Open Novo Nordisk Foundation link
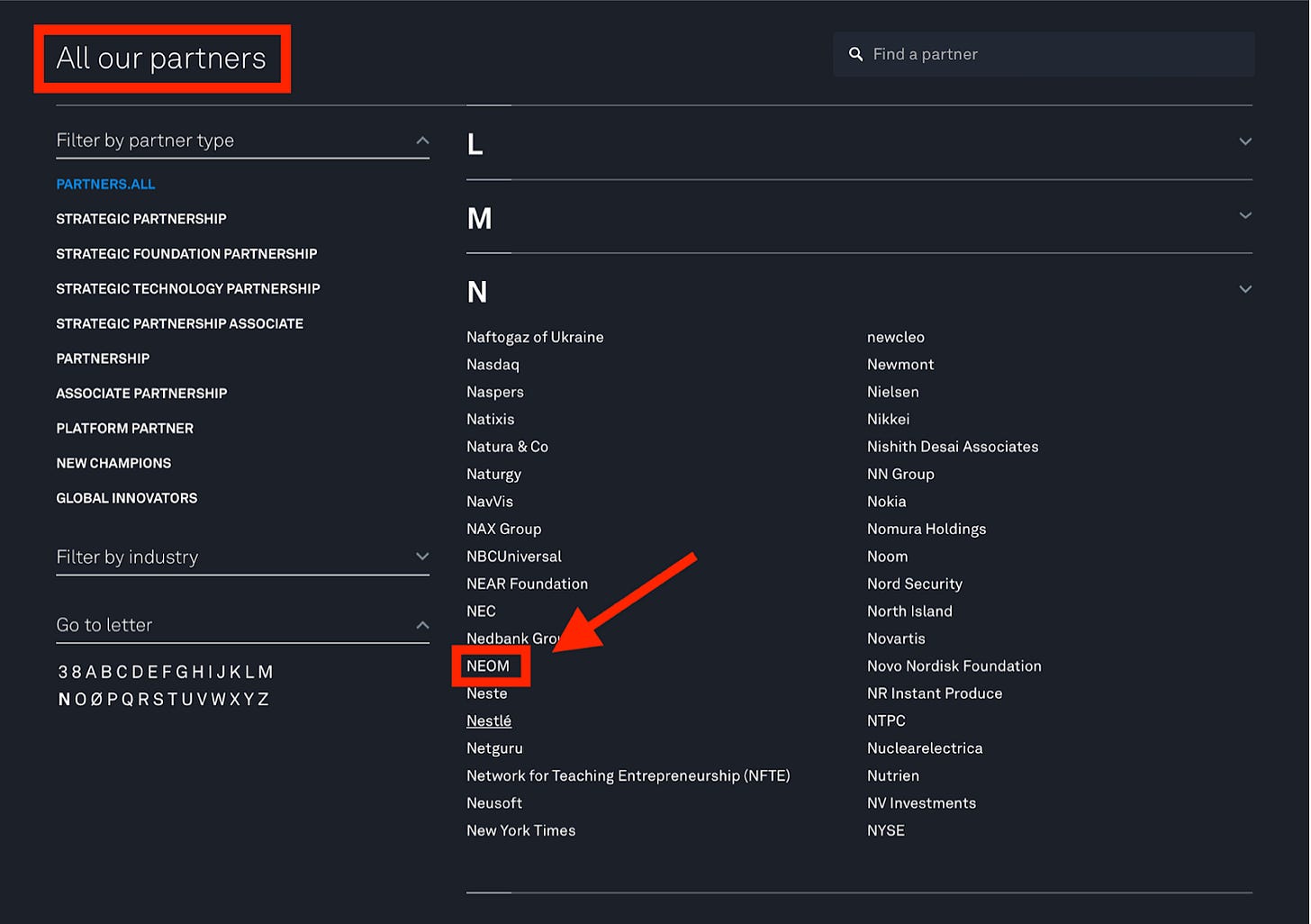This screenshot has height=924, width=1311. [954, 666]
